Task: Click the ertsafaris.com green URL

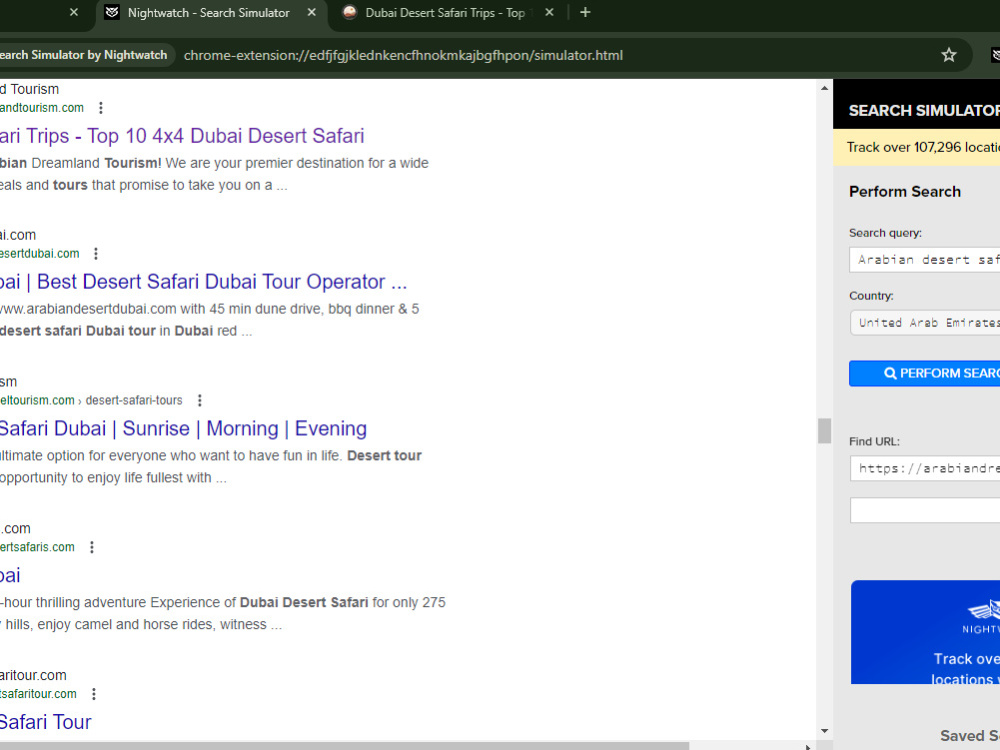Action: (x=37, y=547)
